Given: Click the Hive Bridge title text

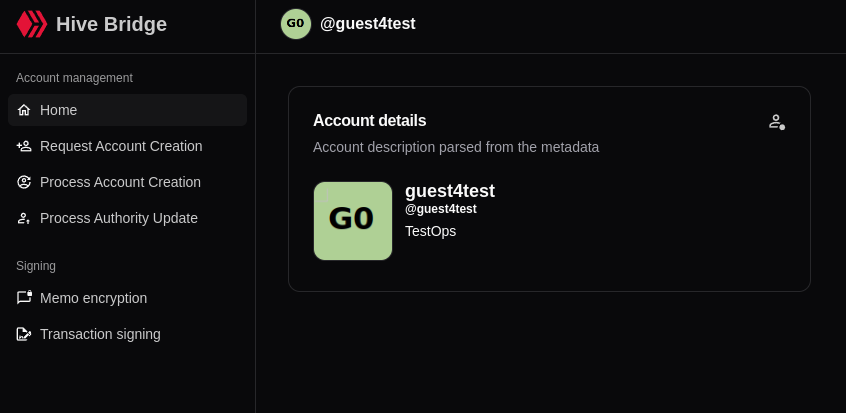Looking at the screenshot, I should coord(111,24).
